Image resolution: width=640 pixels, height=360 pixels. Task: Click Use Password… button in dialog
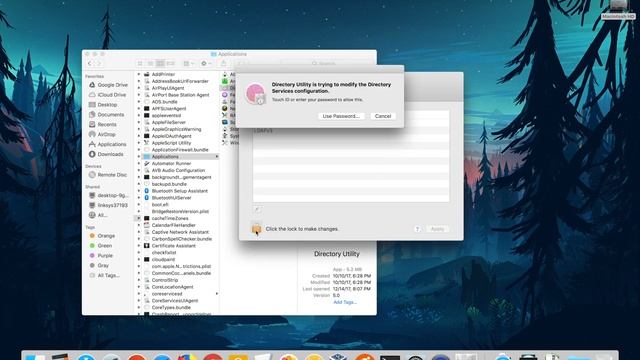[x=341, y=116]
